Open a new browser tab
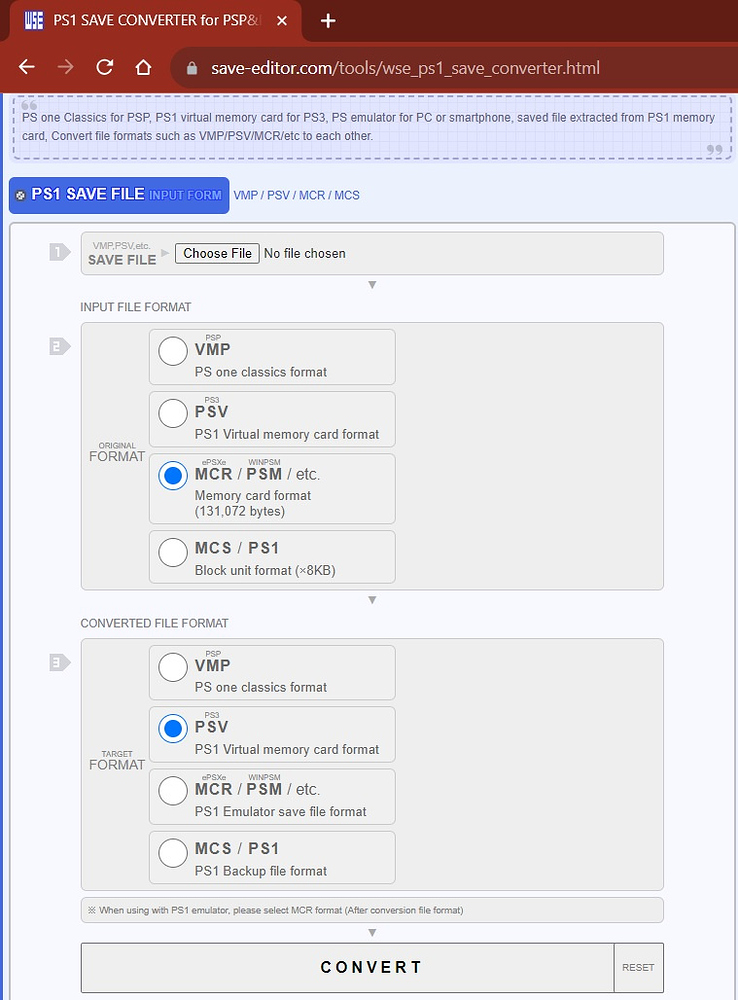Viewport: 738px width, 1000px height. coord(328,20)
